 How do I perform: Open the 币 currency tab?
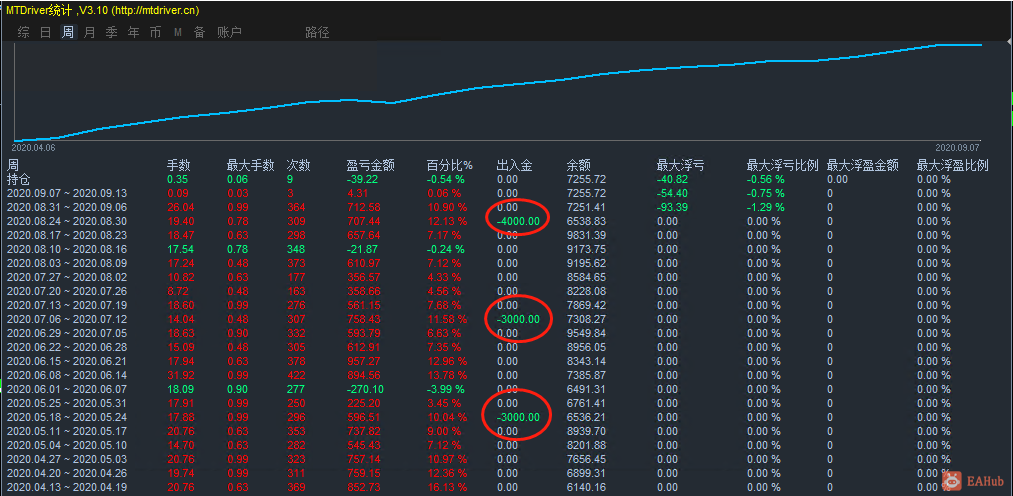(x=156, y=32)
